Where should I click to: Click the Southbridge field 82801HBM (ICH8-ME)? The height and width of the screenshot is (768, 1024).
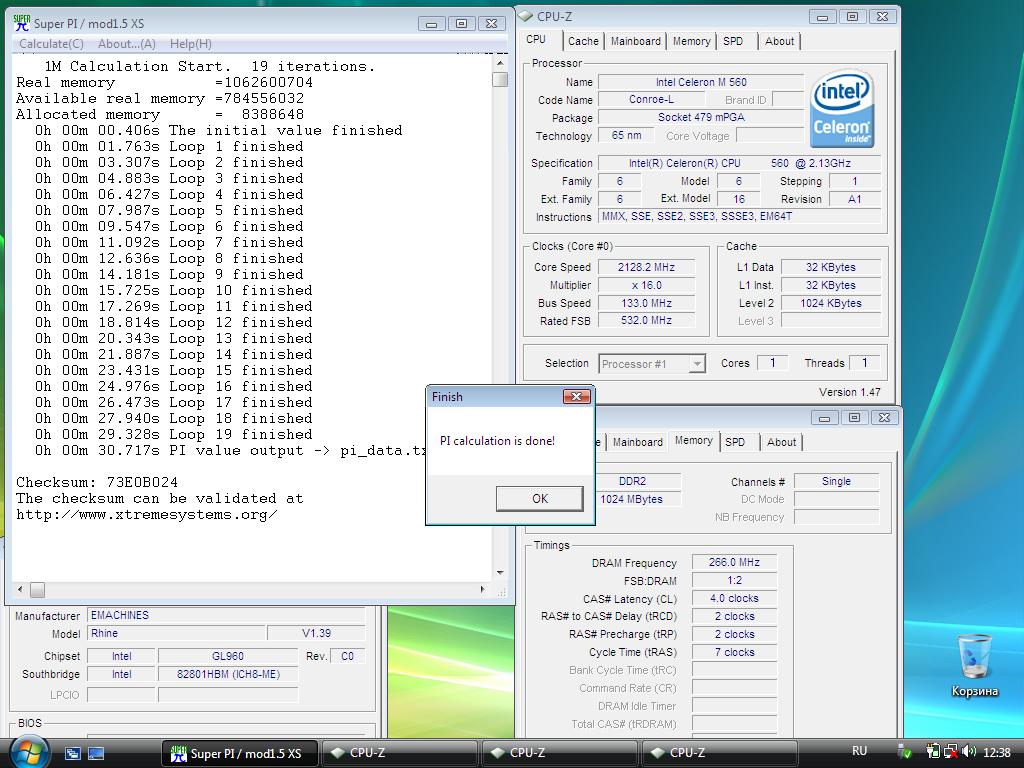click(227, 674)
